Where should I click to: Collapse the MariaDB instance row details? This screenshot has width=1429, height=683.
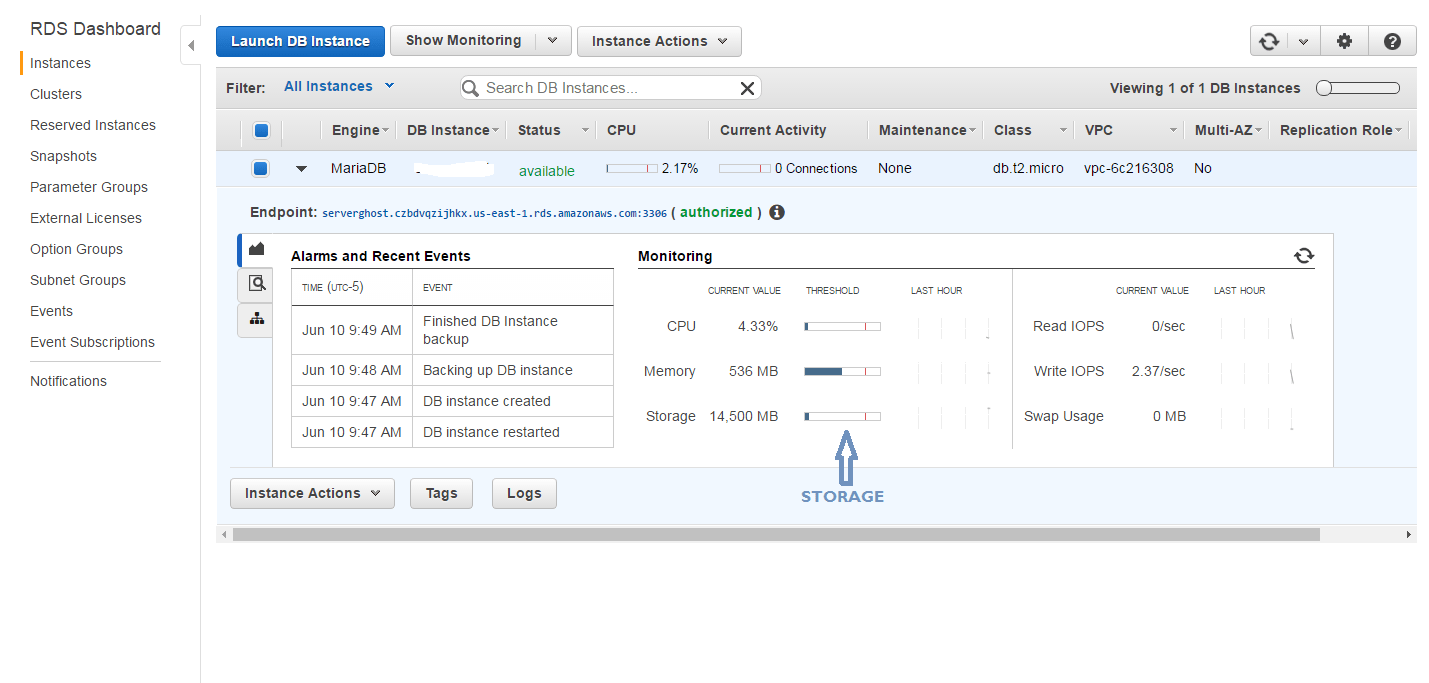[302, 169]
